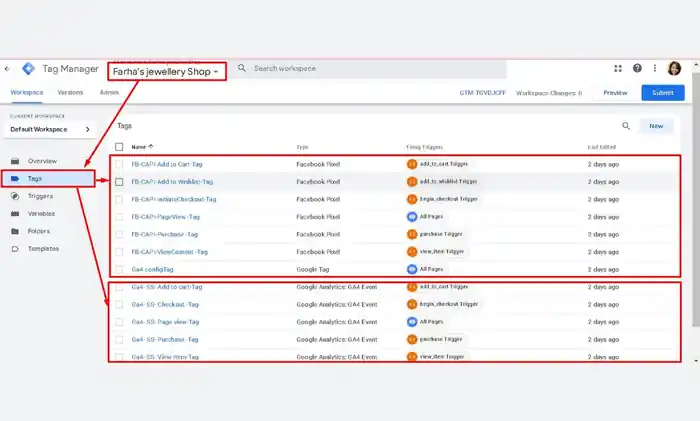Tick checkbox for FB-CAPI-Add to Wishlist-Tag

(x=119, y=182)
